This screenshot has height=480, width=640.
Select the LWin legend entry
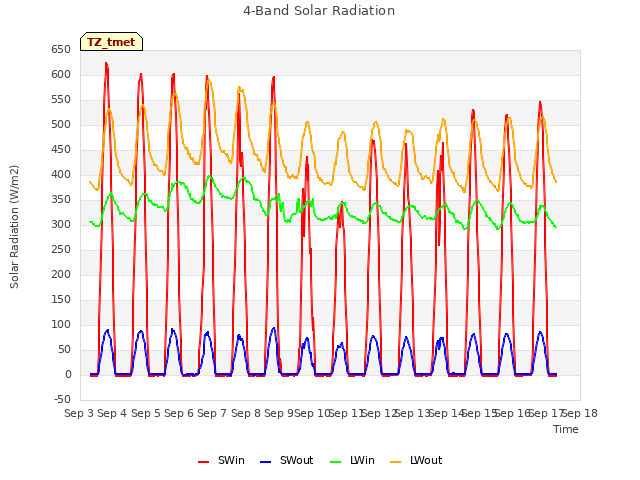point(352,460)
